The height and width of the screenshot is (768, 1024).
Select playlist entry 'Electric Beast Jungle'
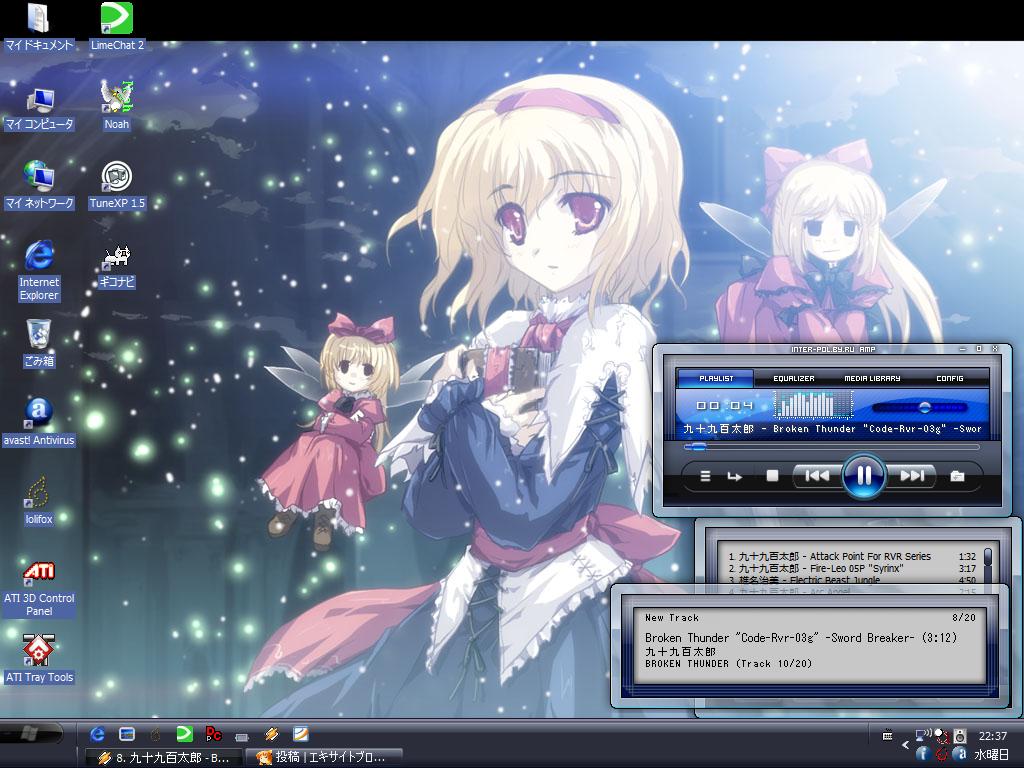(x=852, y=580)
